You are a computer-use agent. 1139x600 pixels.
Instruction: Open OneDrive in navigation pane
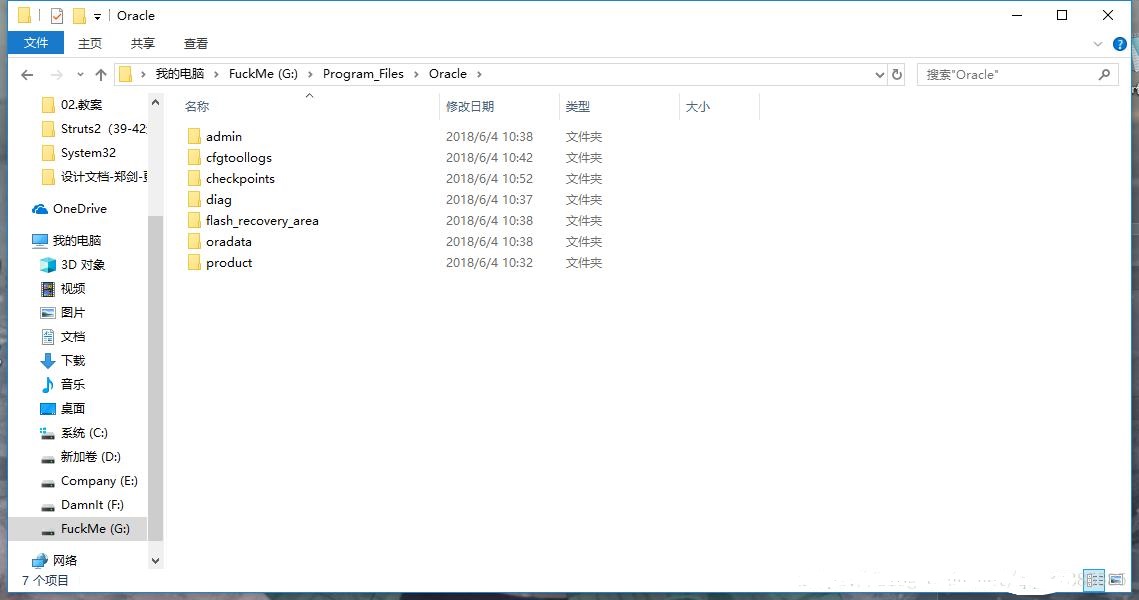pyautogui.click(x=79, y=209)
